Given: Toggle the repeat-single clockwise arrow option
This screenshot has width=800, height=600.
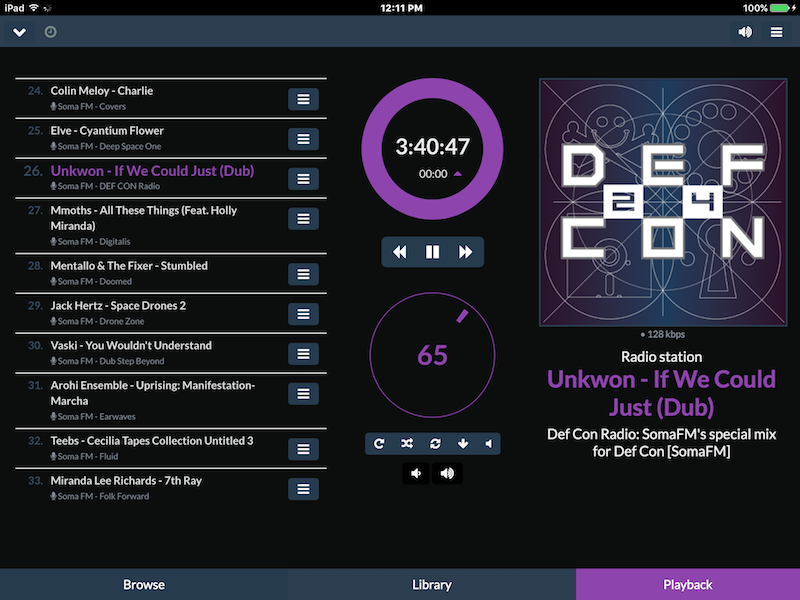Looking at the screenshot, I should pos(379,444).
